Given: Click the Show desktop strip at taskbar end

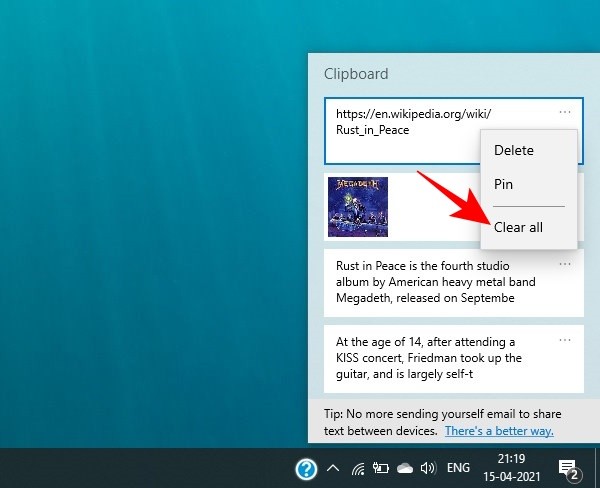Looking at the screenshot, I should click(x=597, y=468).
